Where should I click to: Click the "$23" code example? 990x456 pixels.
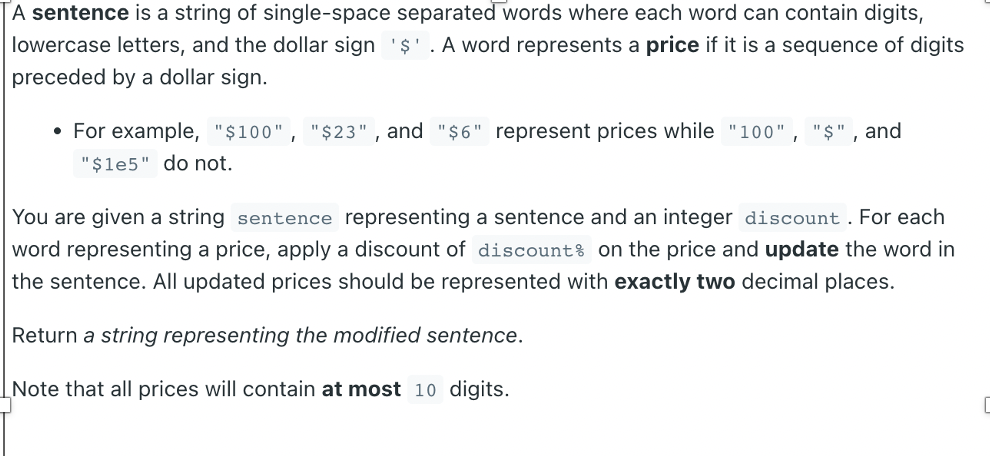tap(339, 131)
